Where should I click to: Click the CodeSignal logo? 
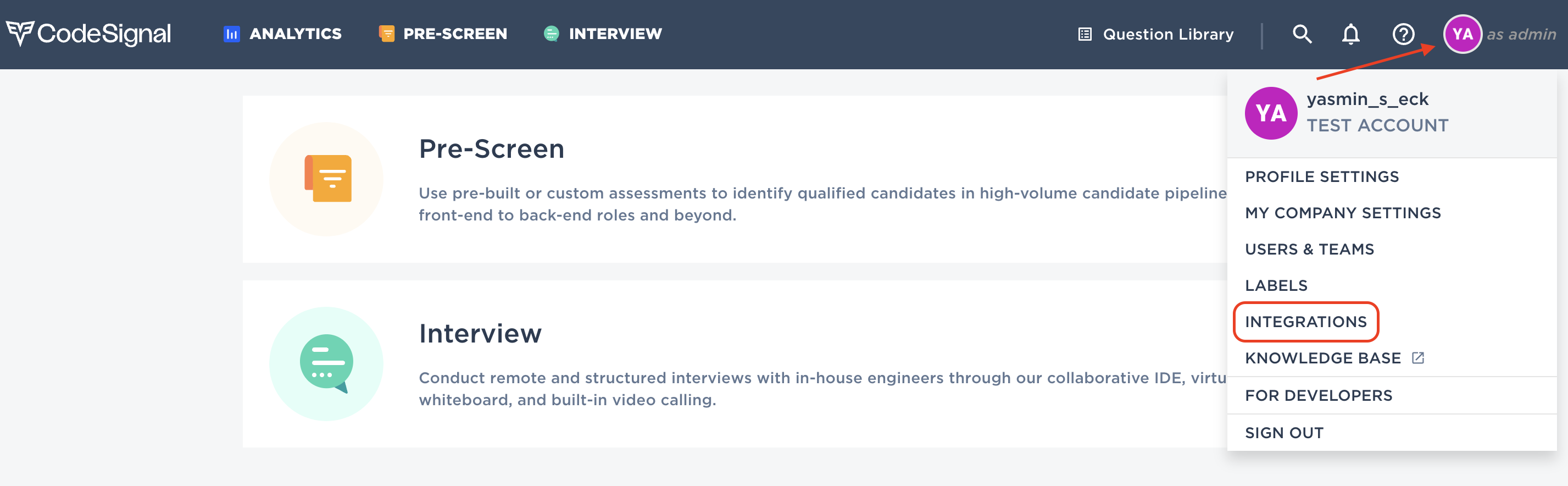coord(88,34)
